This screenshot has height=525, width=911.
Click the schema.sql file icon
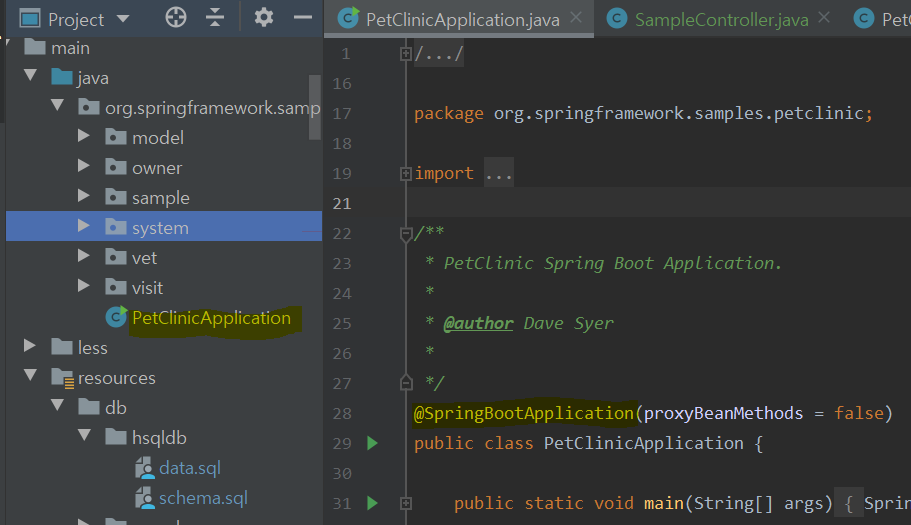click(145, 498)
